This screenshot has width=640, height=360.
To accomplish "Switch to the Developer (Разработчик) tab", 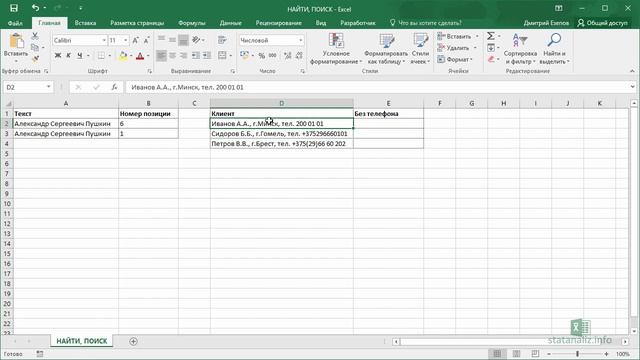I will coord(358,23).
